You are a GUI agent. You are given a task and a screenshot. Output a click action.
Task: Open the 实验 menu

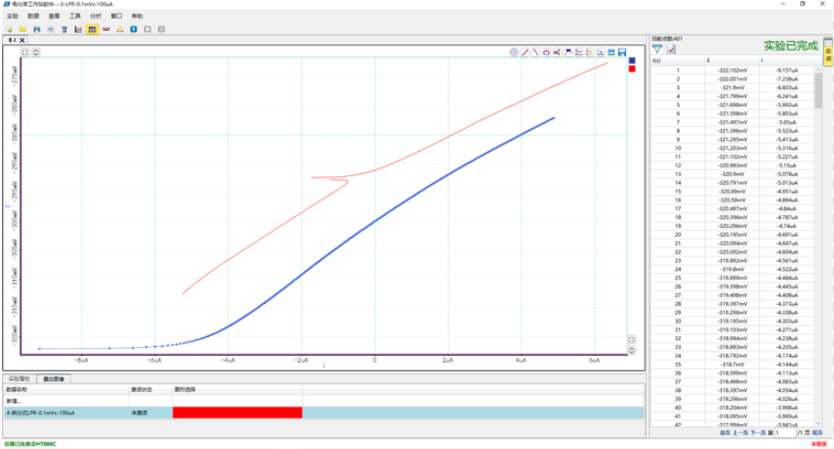coord(13,16)
